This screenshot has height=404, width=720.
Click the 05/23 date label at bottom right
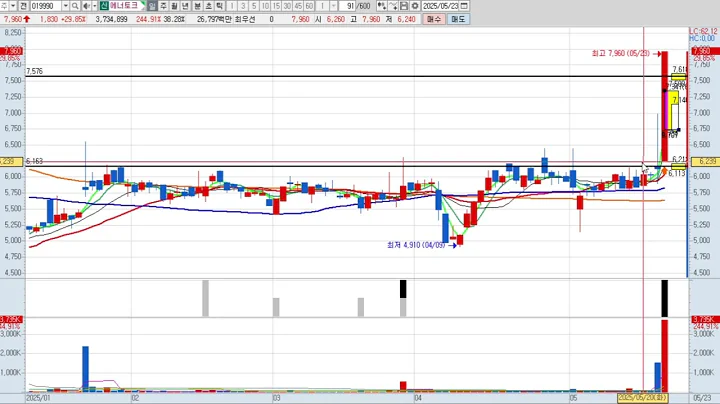click(x=702, y=398)
